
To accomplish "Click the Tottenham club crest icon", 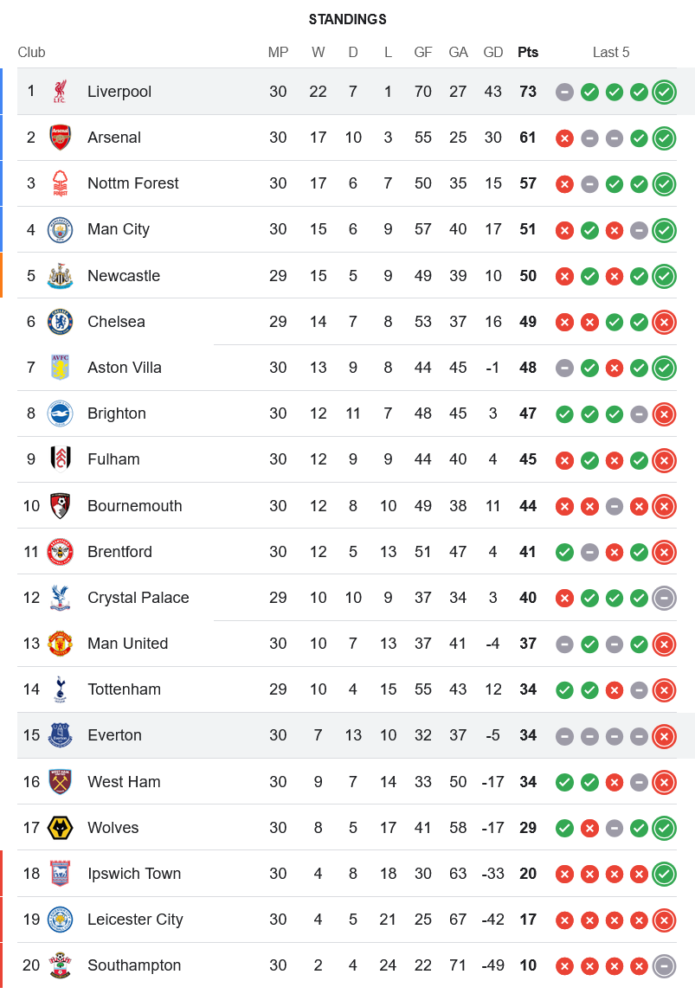I will [60, 690].
